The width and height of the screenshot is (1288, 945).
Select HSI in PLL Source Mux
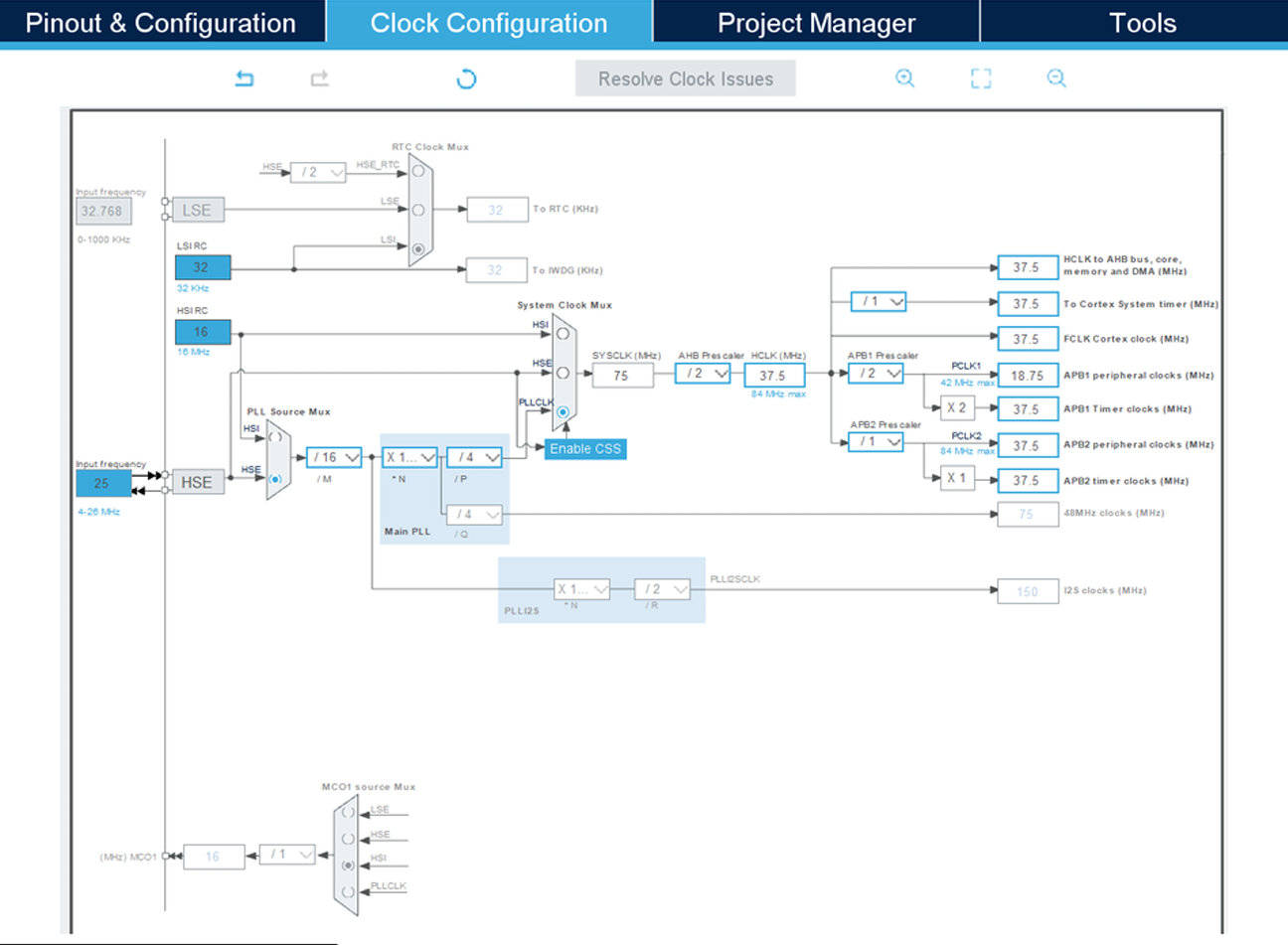point(275,437)
